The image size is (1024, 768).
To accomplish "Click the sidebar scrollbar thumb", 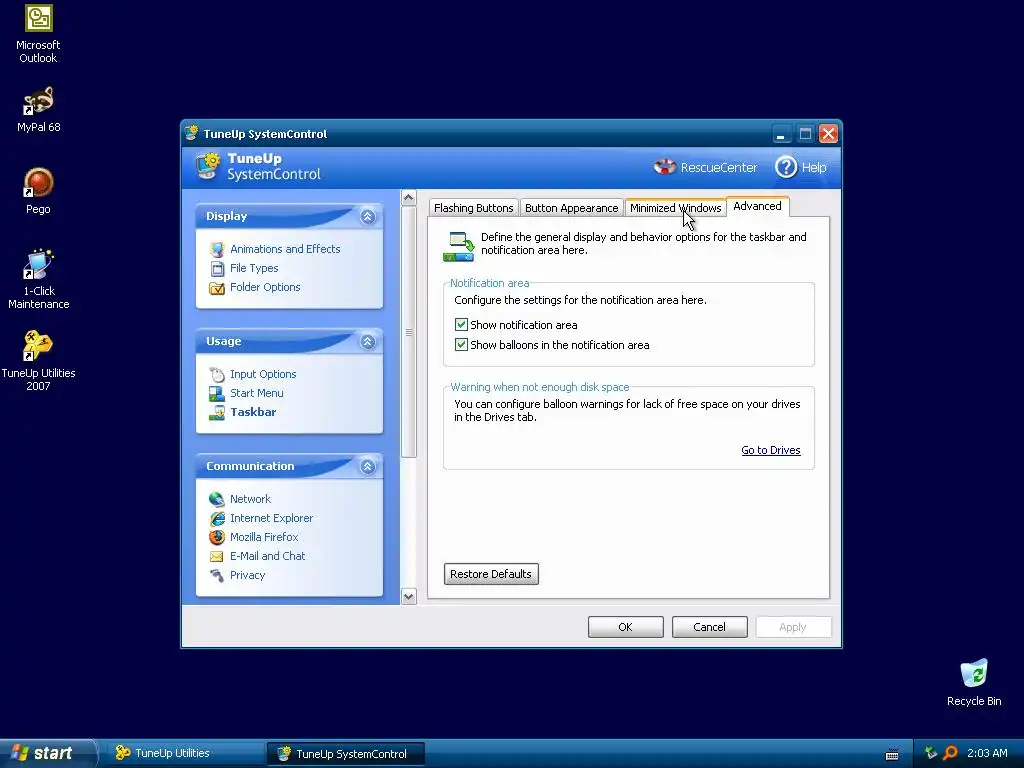I will [409, 332].
